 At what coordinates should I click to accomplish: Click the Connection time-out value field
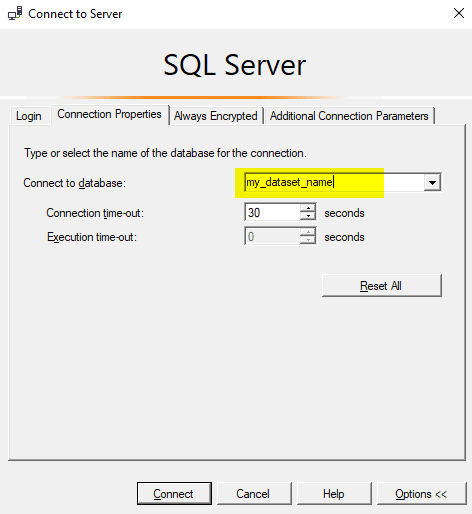pos(272,212)
